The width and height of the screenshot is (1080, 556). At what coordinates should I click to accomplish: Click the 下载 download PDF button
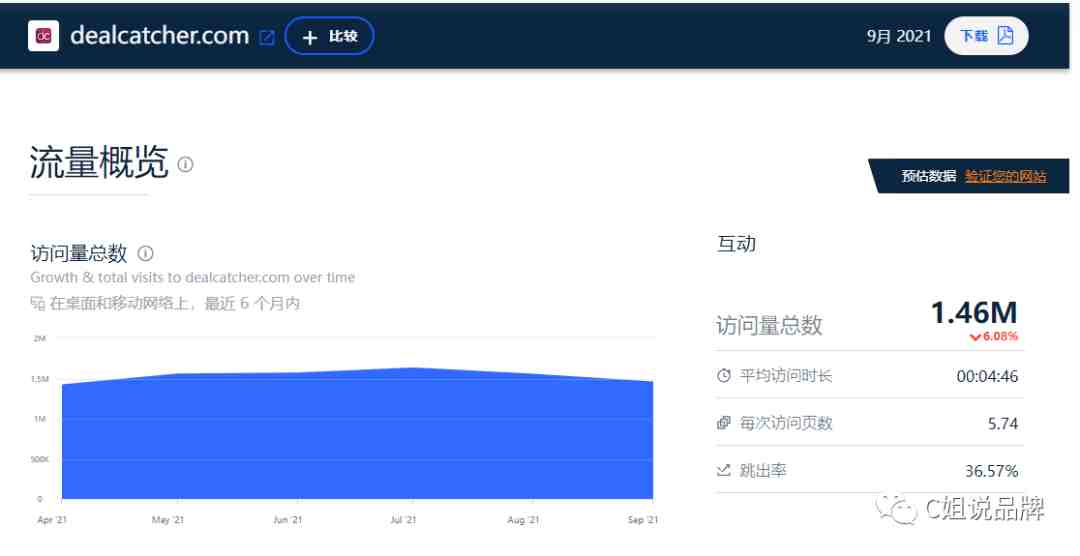986,36
